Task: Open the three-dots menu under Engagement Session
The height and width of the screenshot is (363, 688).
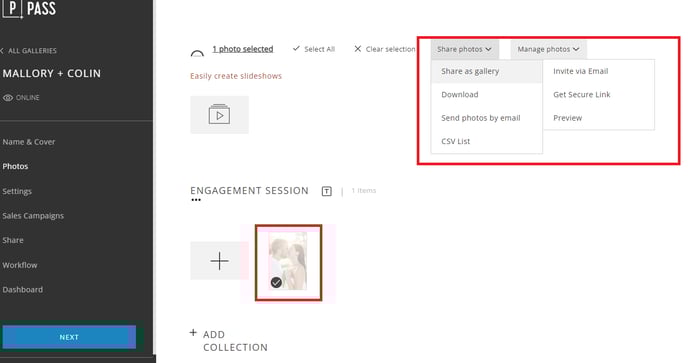Action: point(196,200)
